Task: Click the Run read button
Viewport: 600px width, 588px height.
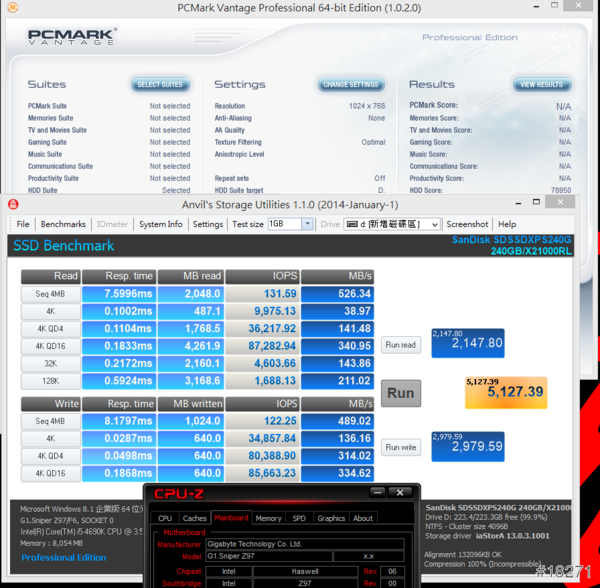Action: (401, 345)
